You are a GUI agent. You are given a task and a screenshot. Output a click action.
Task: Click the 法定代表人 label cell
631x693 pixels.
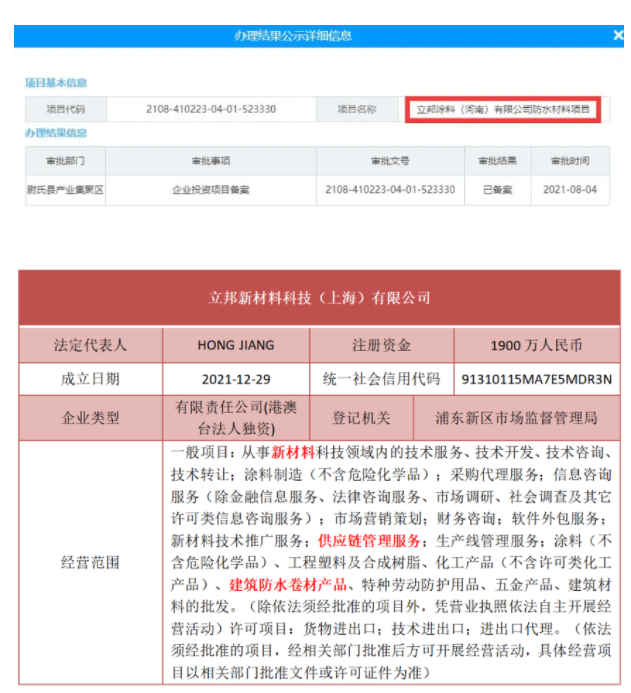(x=91, y=345)
